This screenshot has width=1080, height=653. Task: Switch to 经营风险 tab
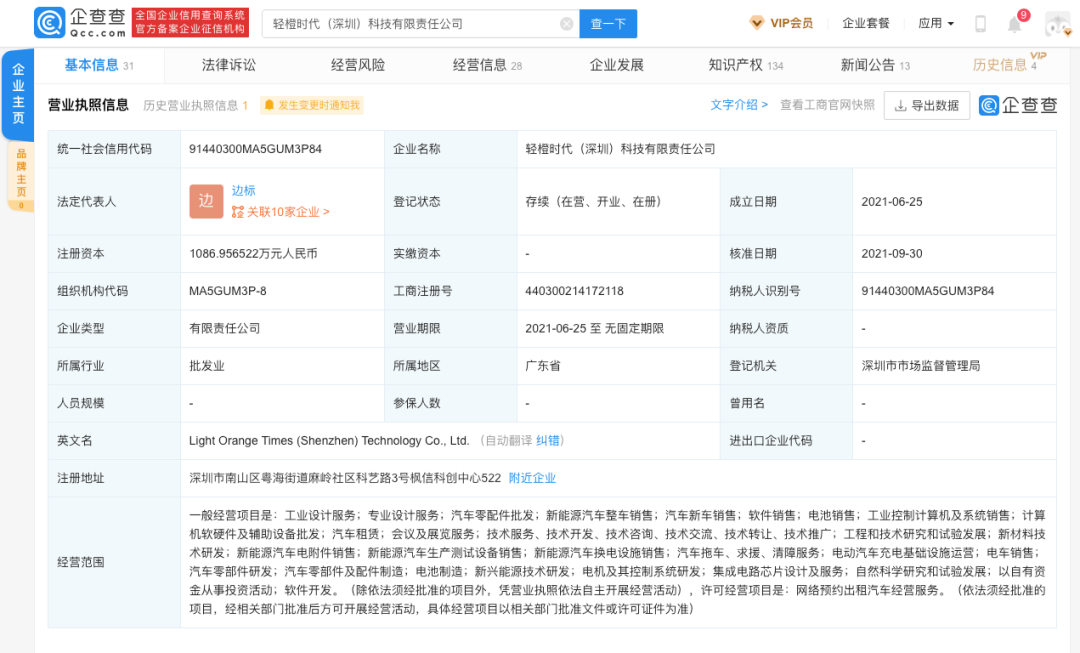(358, 65)
